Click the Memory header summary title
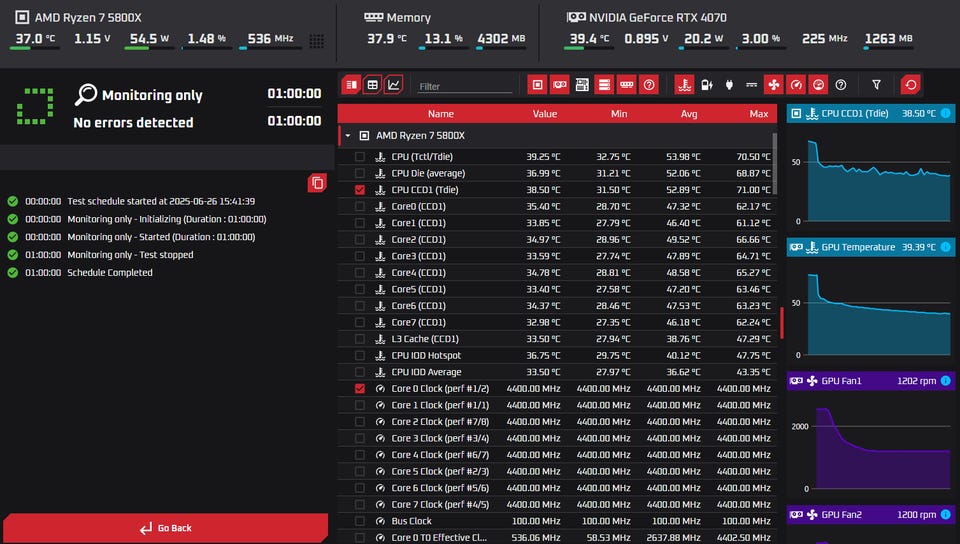 tap(408, 18)
